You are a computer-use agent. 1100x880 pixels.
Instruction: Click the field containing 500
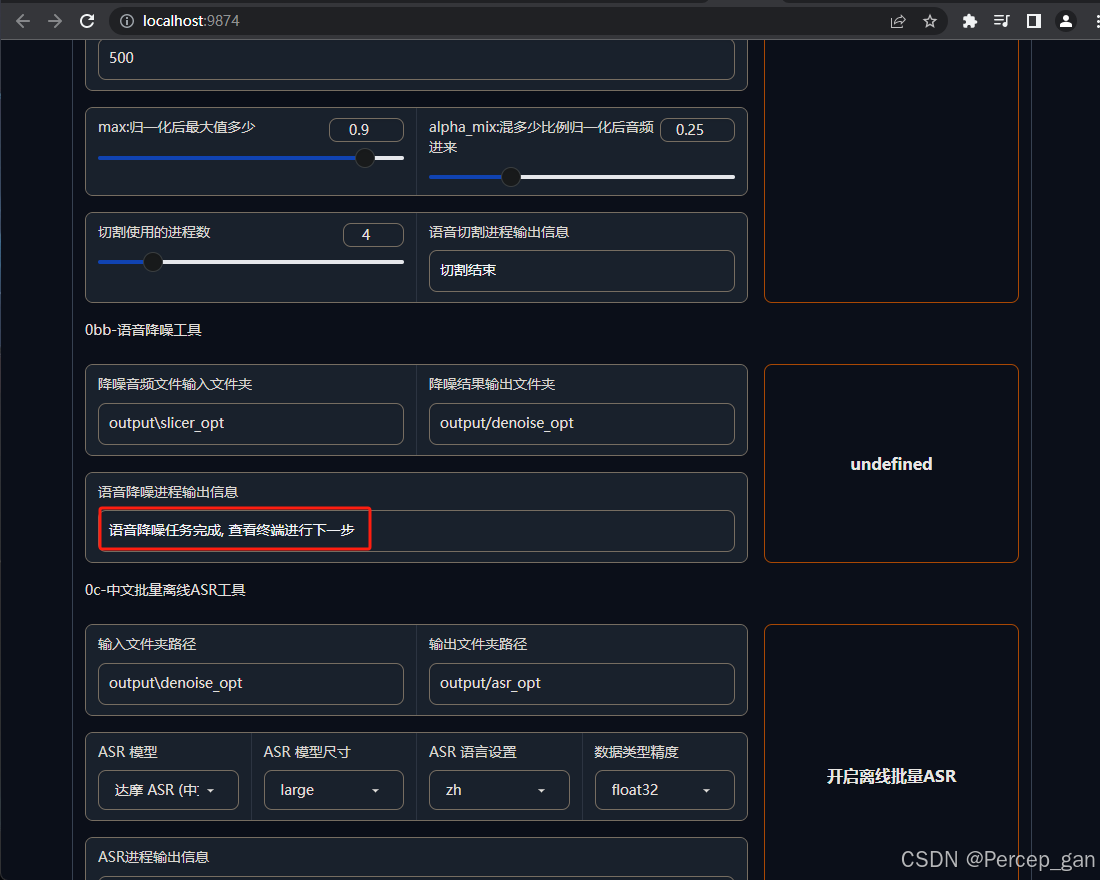click(x=416, y=58)
